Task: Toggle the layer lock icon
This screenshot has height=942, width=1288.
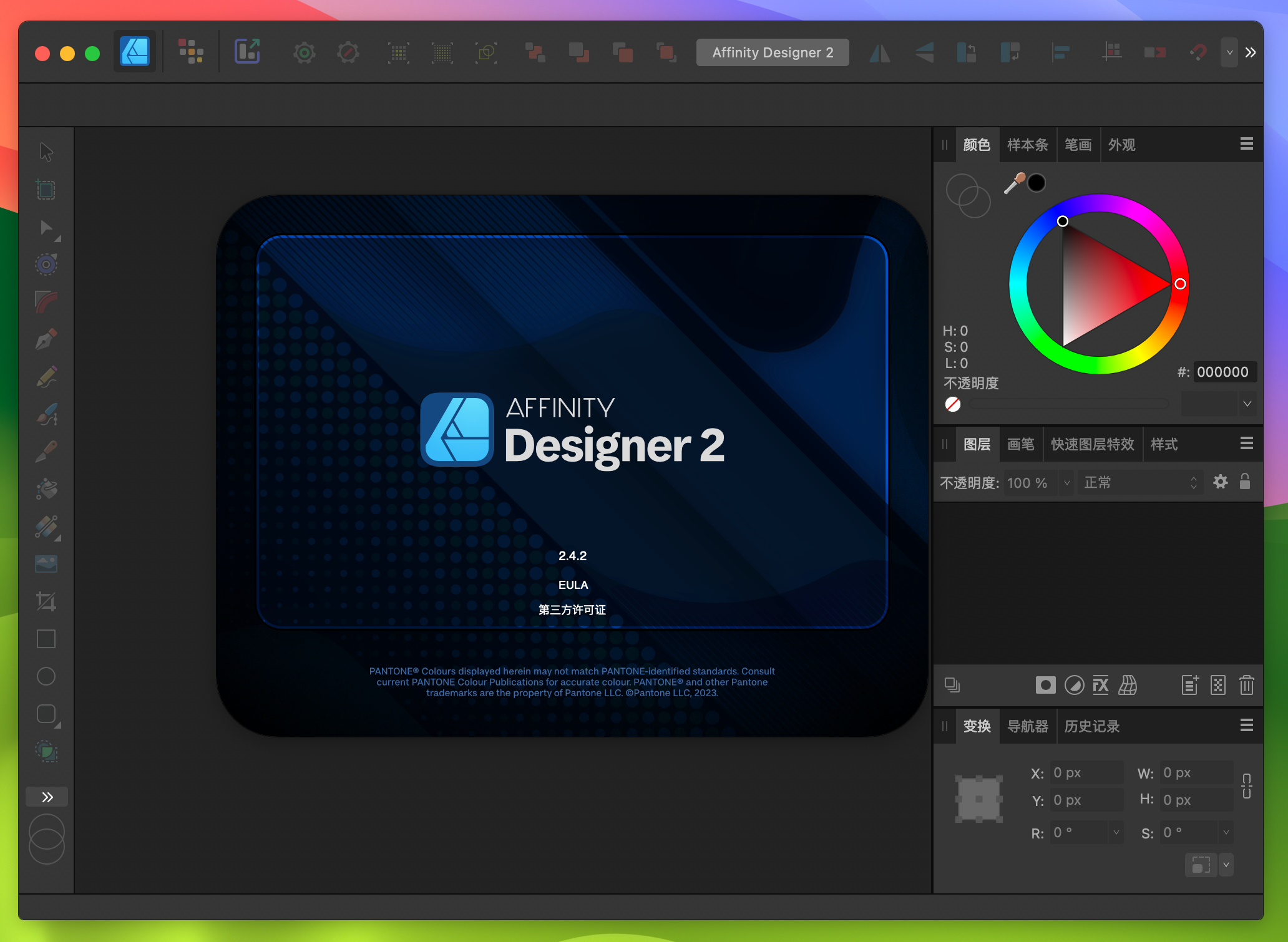Action: click(1245, 482)
